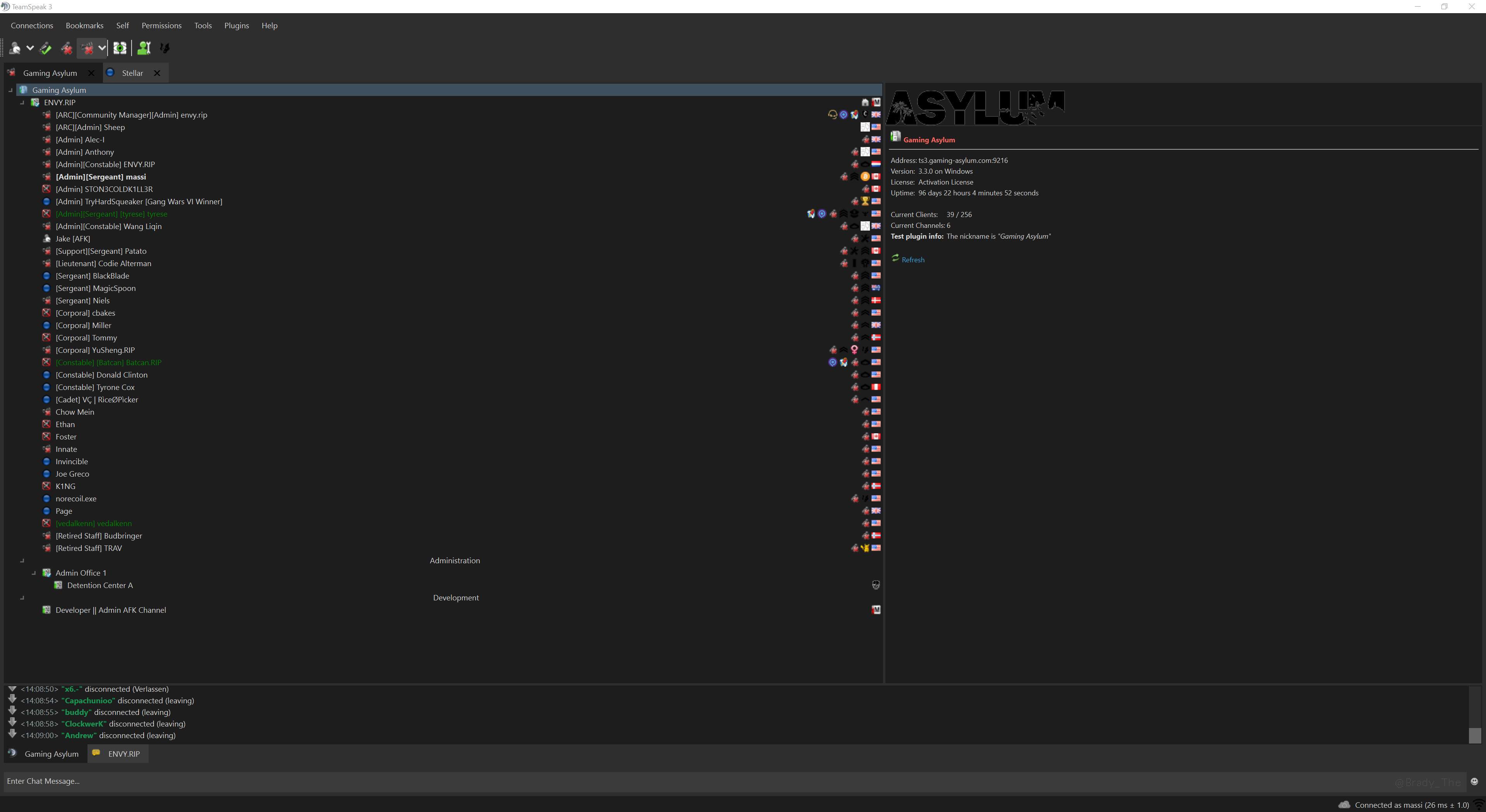Click the skull icon on Detention Center A
Image resolution: width=1486 pixels, height=812 pixels.
(876, 585)
